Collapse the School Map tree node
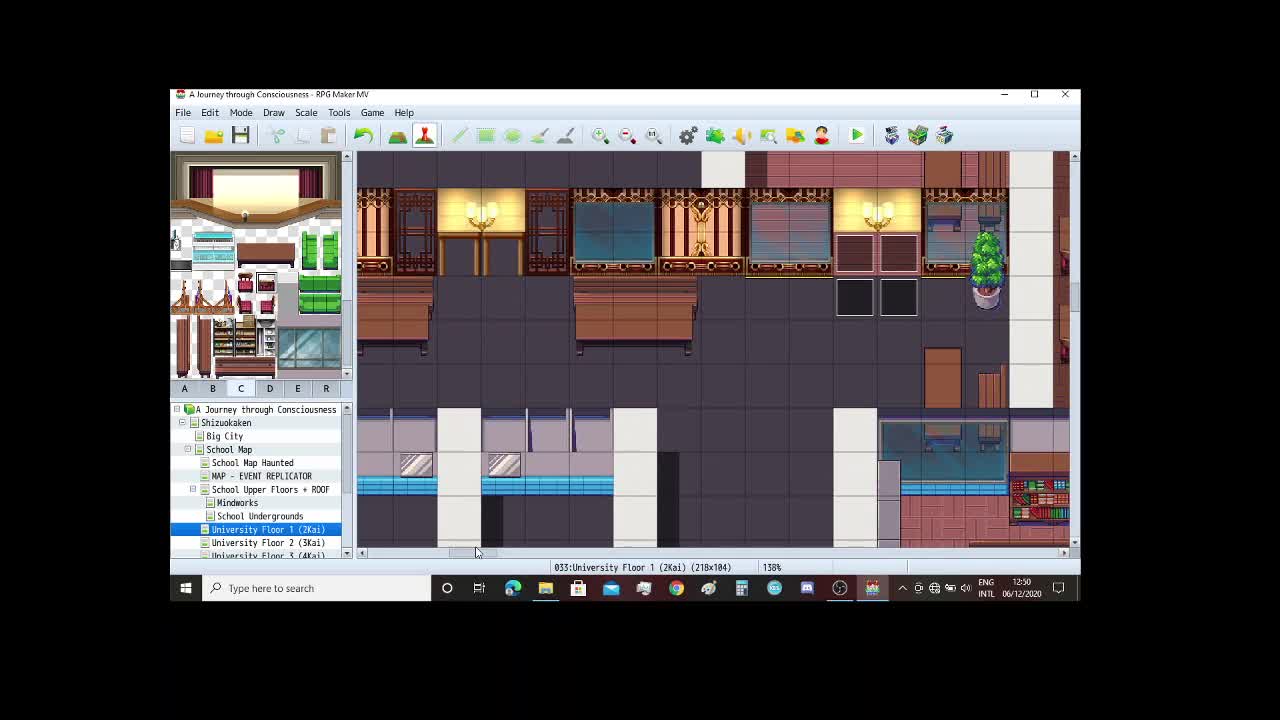Screen dimensions: 1280x720 pos(188,449)
